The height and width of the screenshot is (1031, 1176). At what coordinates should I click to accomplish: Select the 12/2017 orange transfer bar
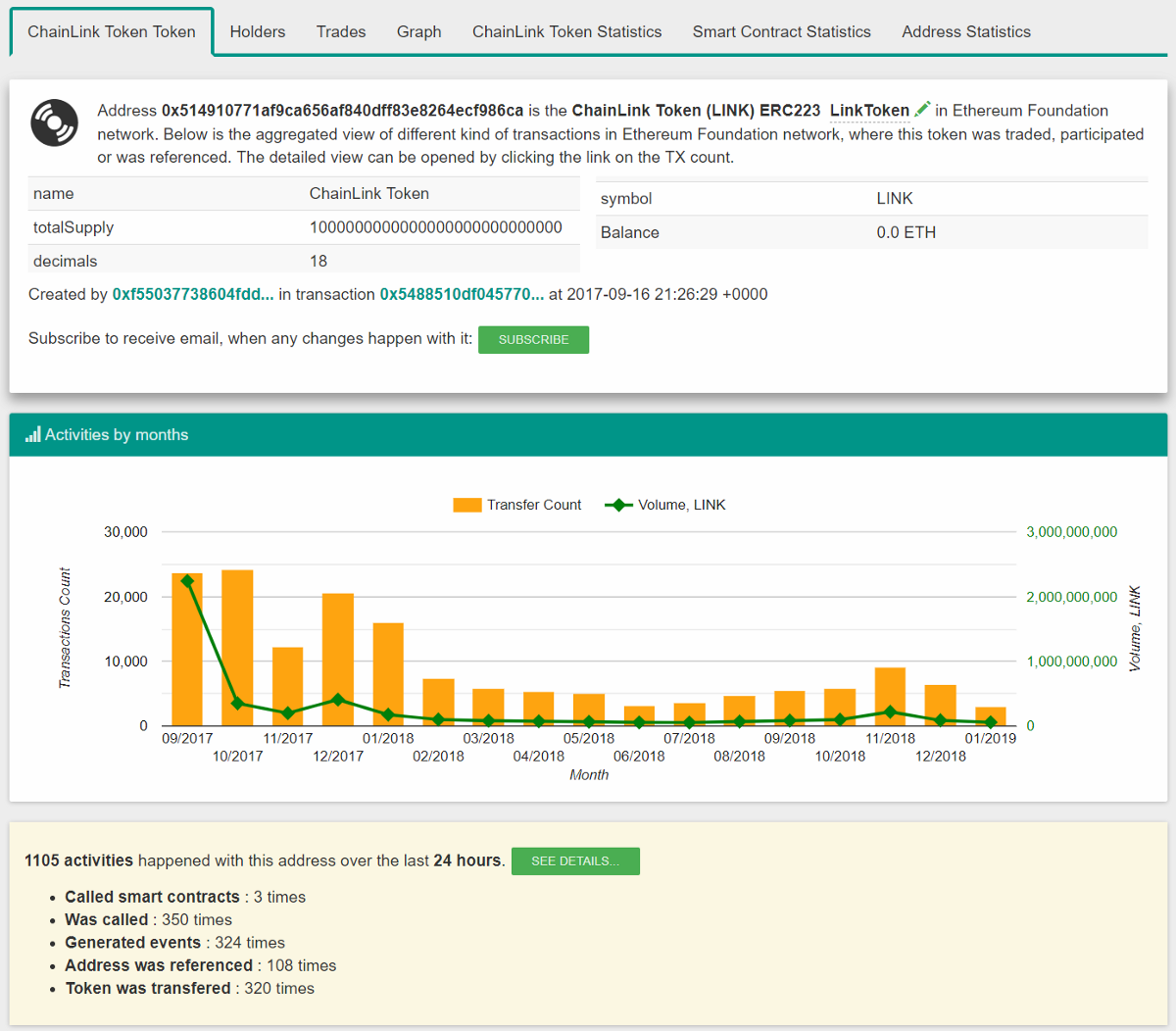[338, 660]
